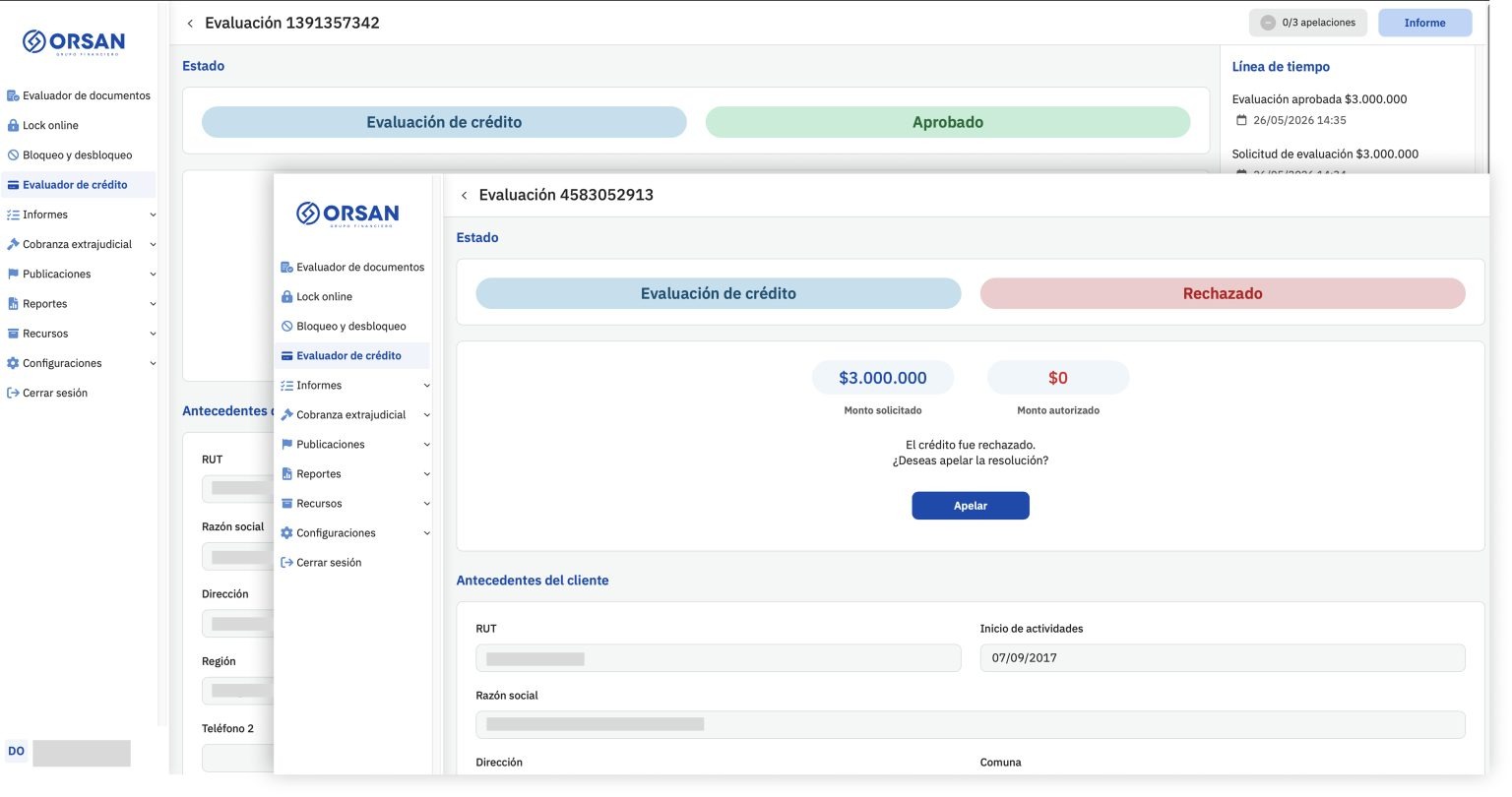Image resolution: width=1512 pixels, height=797 pixels.
Task: Open Bloqueo y desbloqueo label in front window
Action: (351, 326)
